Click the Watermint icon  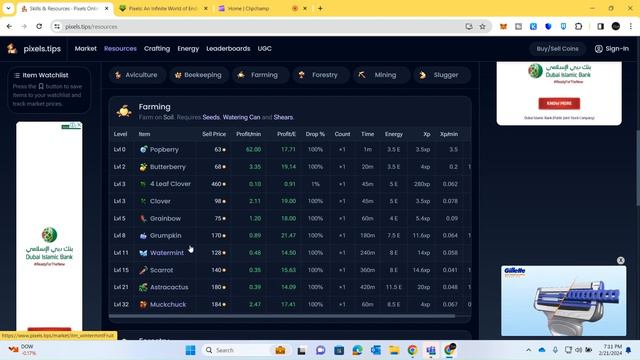tap(143, 253)
